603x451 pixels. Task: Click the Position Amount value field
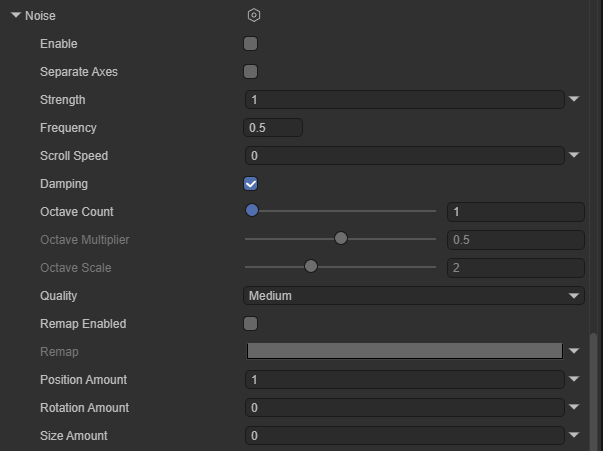point(404,380)
